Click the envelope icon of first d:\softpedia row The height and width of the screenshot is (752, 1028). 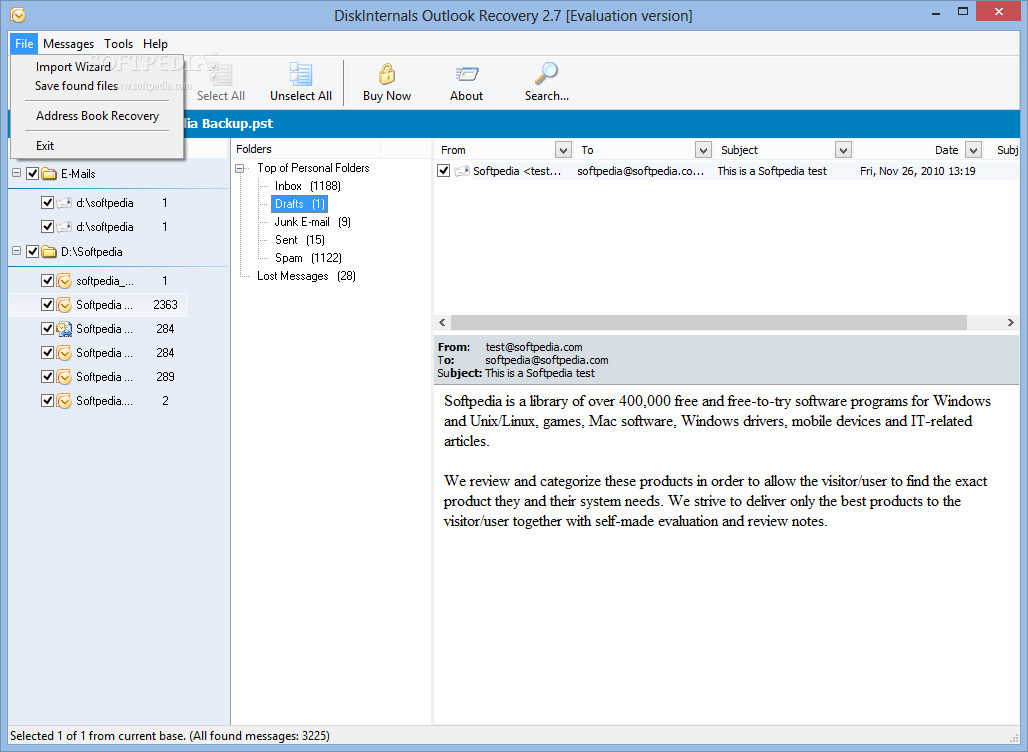tap(64, 203)
